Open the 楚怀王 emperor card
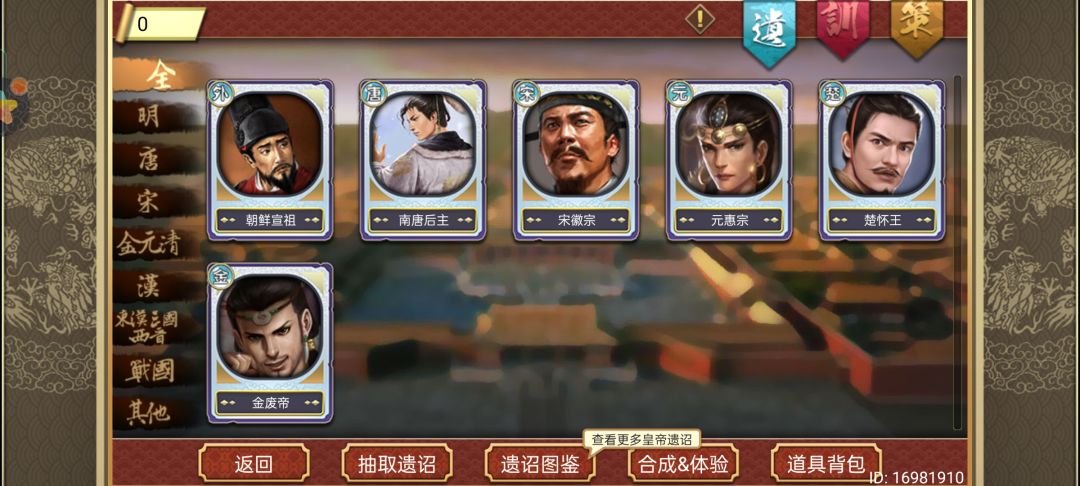The width and height of the screenshot is (1080, 486). pyautogui.click(x=882, y=160)
